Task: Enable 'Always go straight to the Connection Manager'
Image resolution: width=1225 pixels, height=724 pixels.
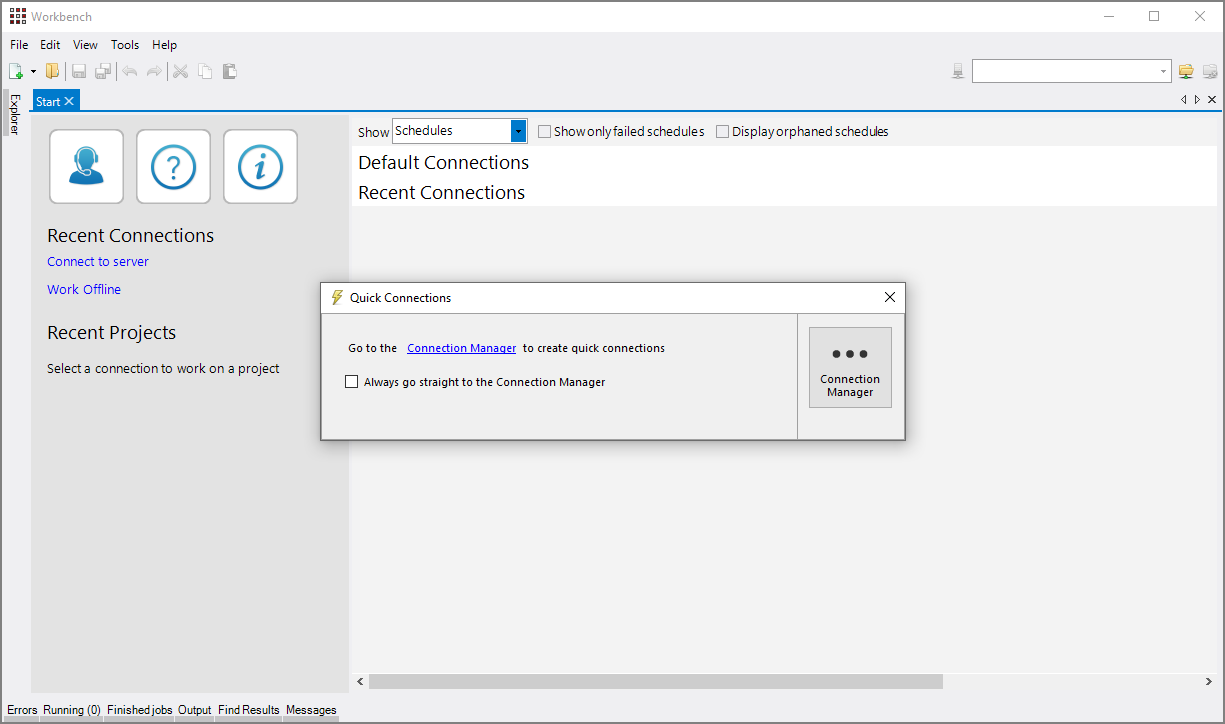Action: tap(352, 382)
